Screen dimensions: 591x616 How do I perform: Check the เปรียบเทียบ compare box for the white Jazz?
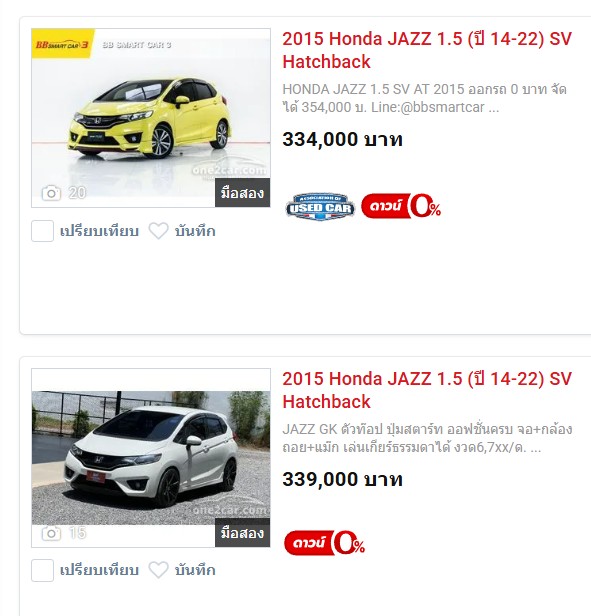point(42,570)
